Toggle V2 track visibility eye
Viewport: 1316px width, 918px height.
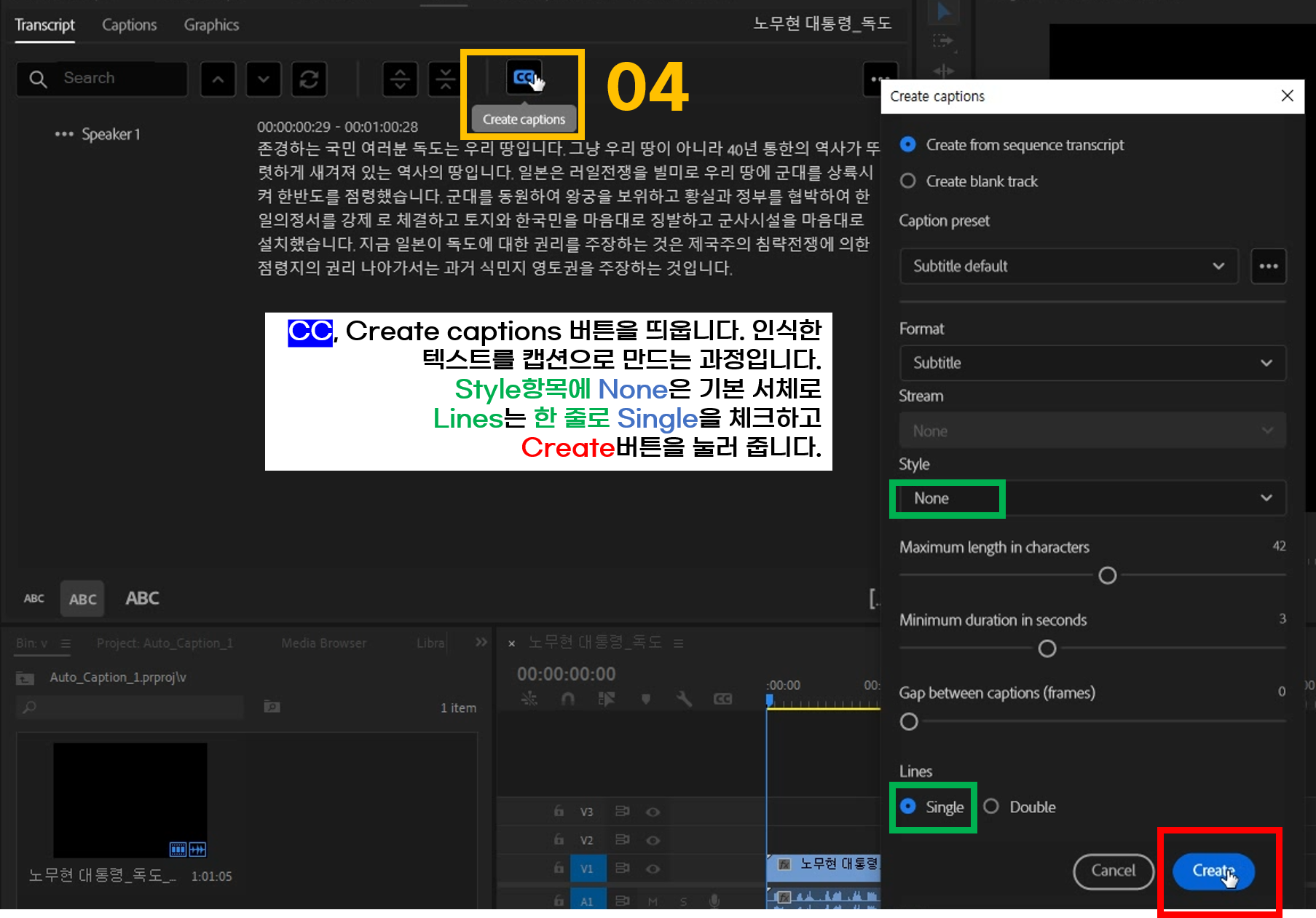click(653, 840)
